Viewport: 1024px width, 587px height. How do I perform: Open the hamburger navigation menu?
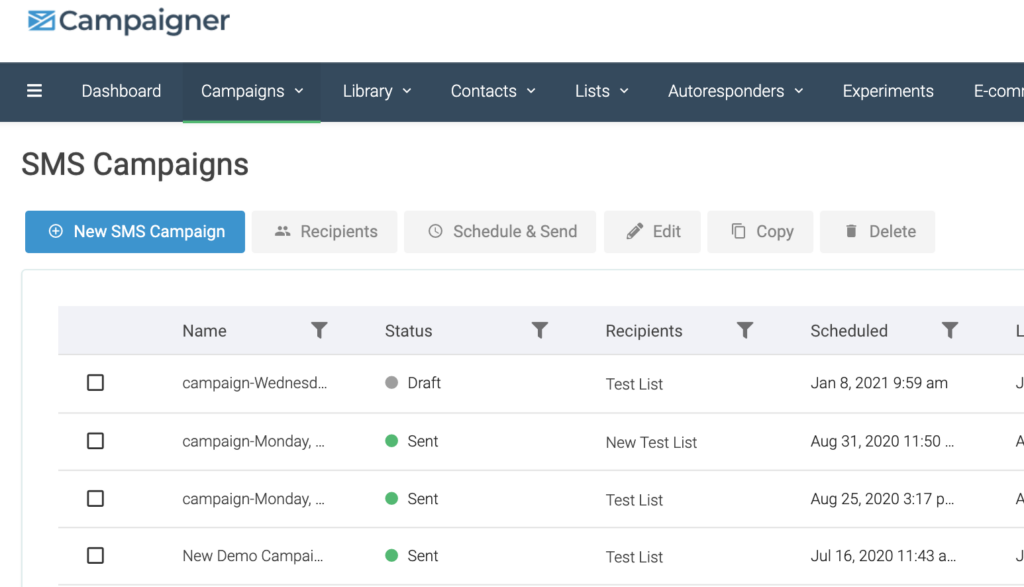click(x=34, y=91)
